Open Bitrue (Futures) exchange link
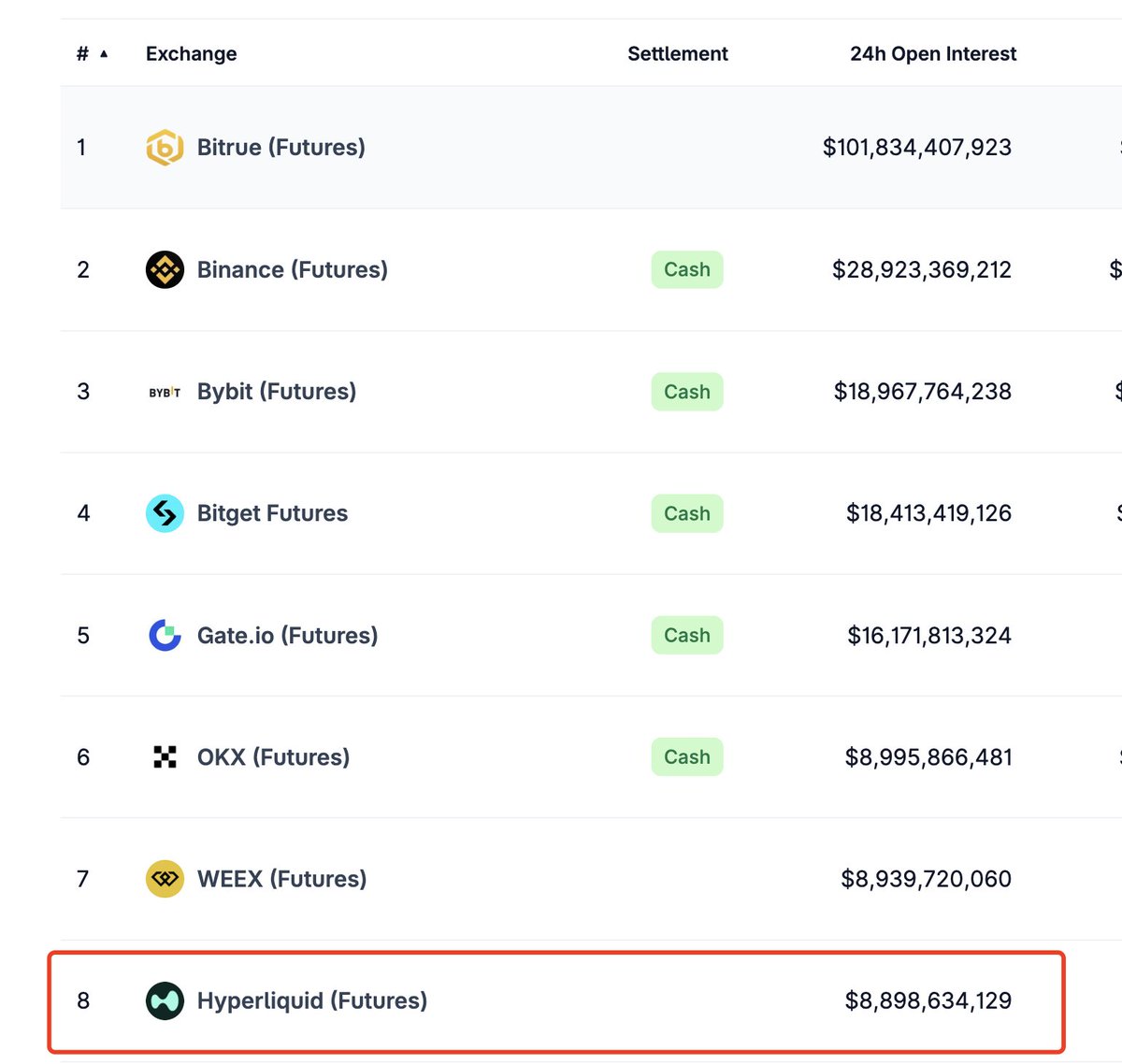 [x=280, y=148]
